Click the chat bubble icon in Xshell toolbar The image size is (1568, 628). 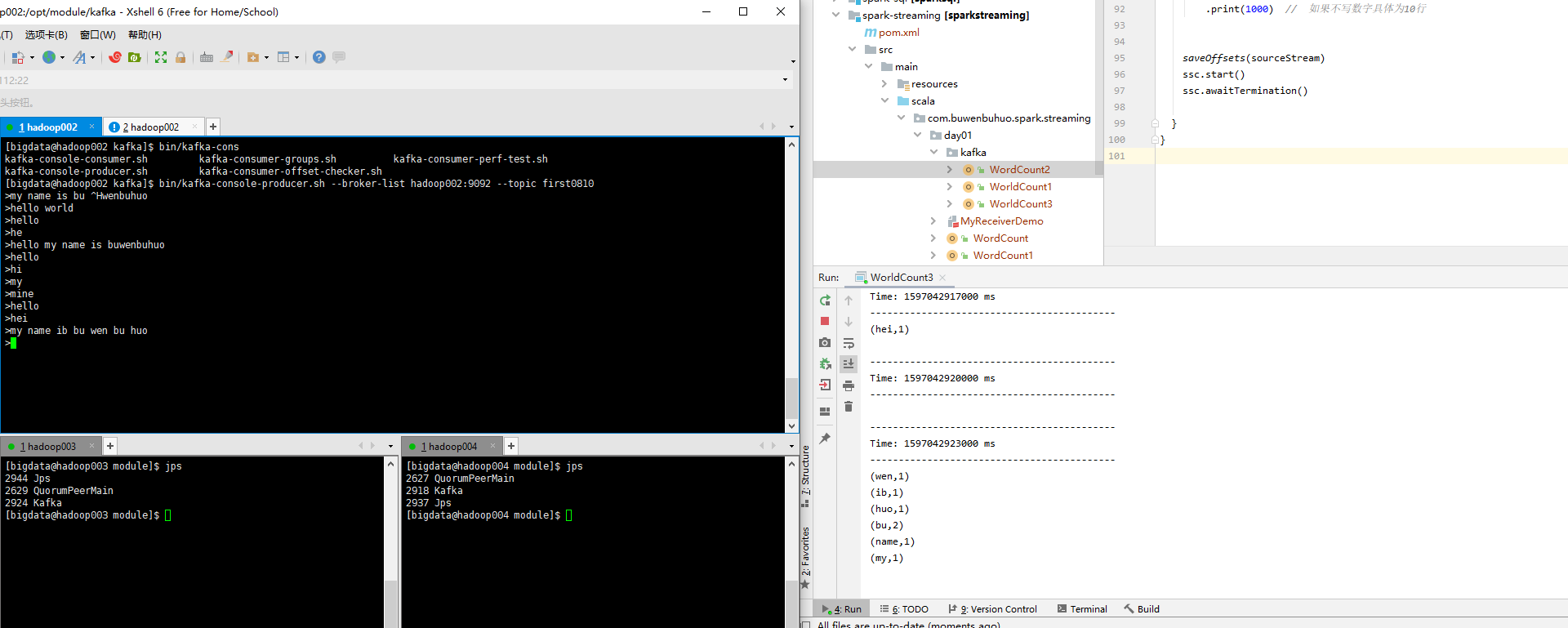click(x=339, y=57)
